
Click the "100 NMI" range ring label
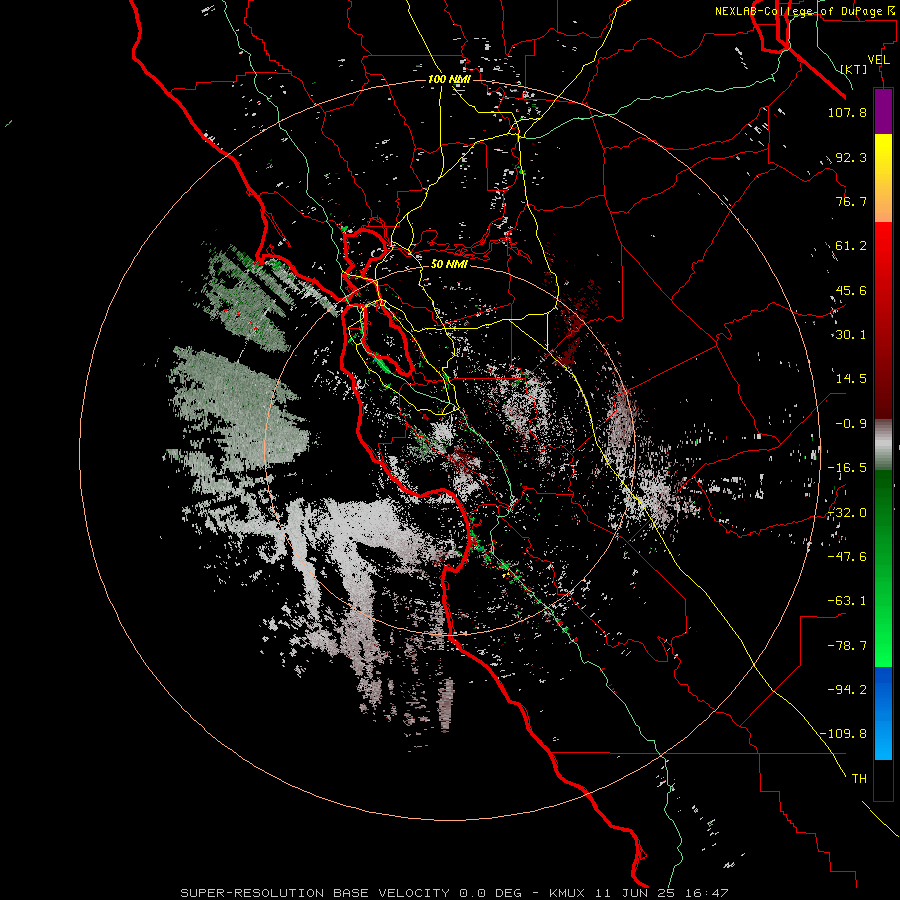pyautogui.click(x=449, y=79)
